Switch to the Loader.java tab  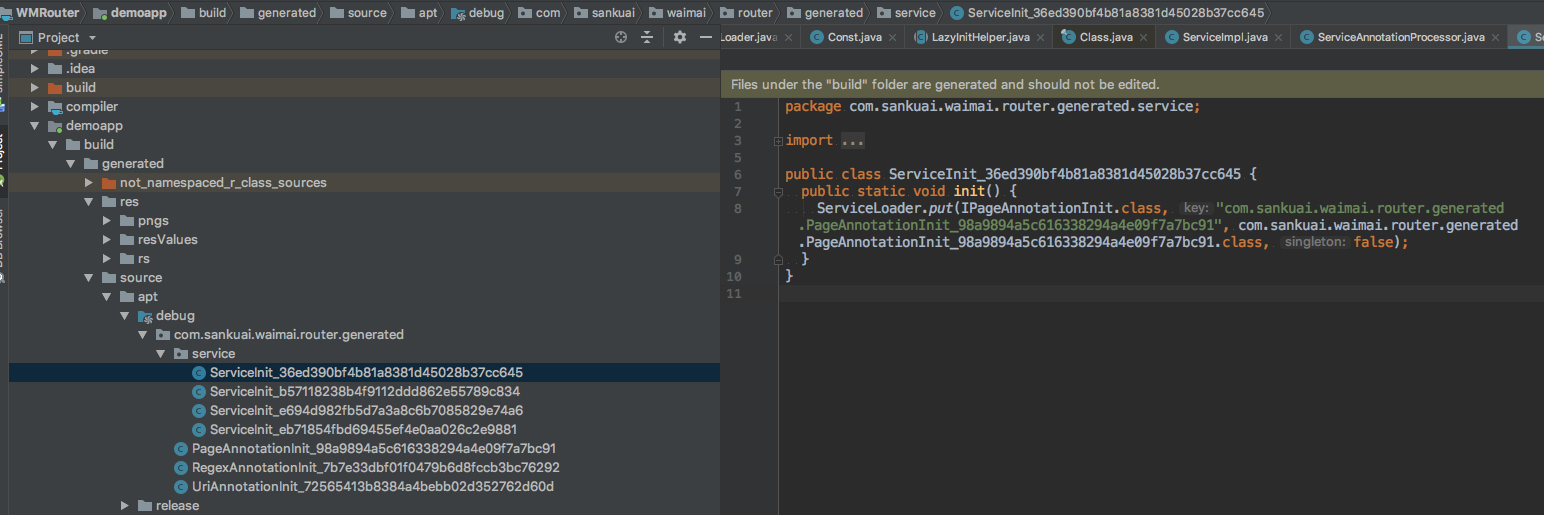click(748, 37)
